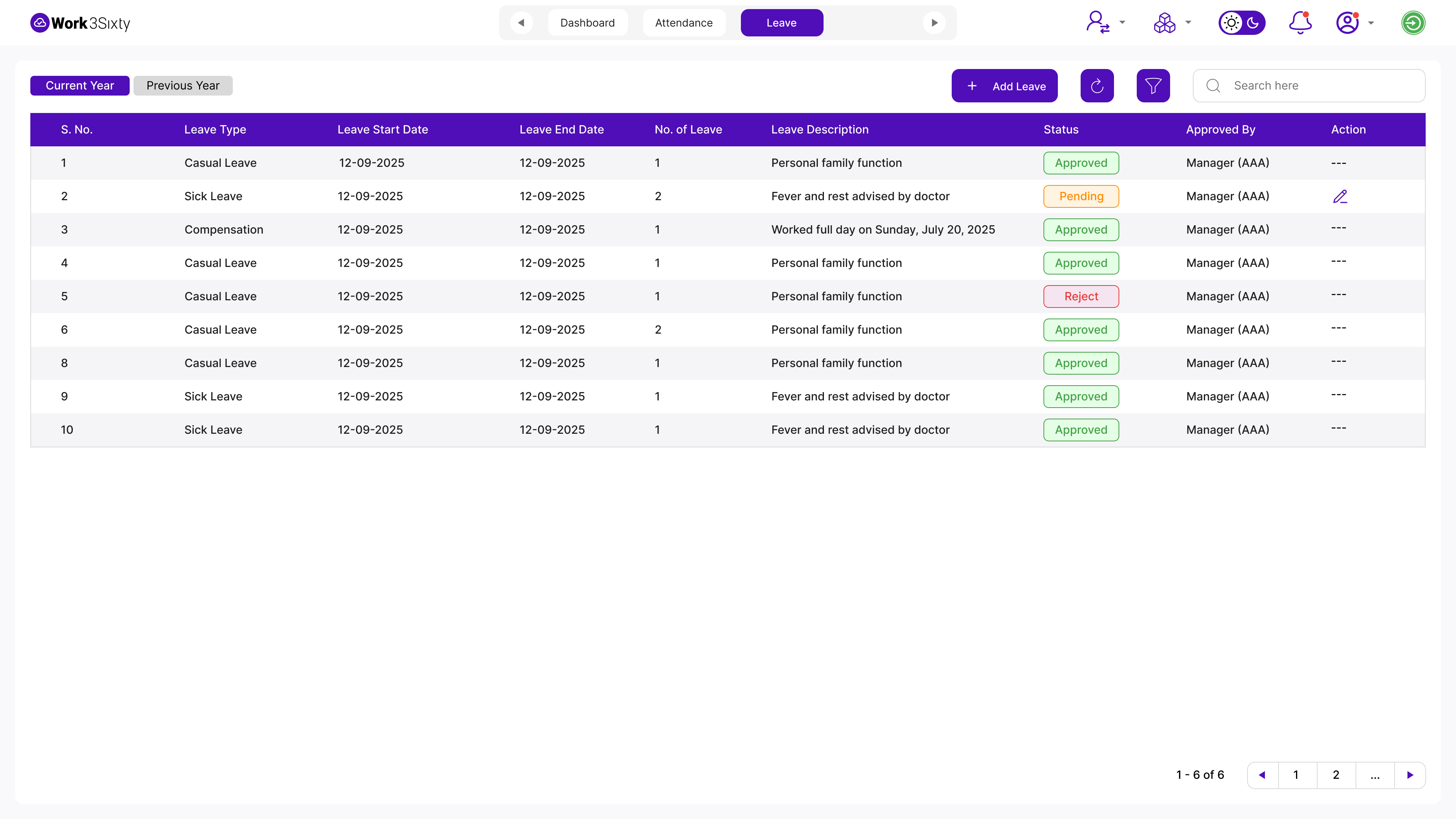Toggle the light/dark mode switch

[1241, 23]
